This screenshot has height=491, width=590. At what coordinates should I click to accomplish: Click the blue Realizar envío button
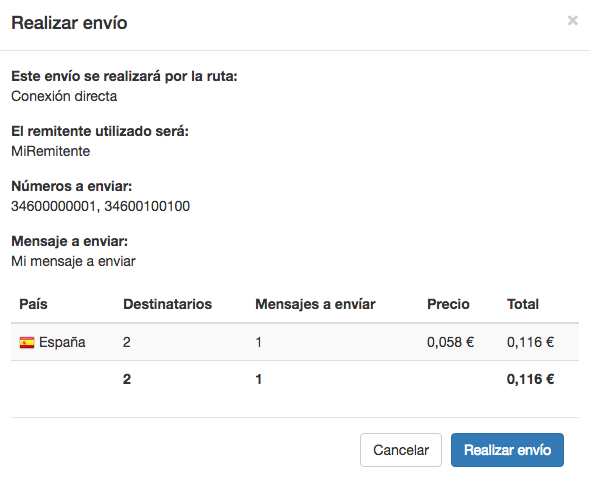pos(507,450)
